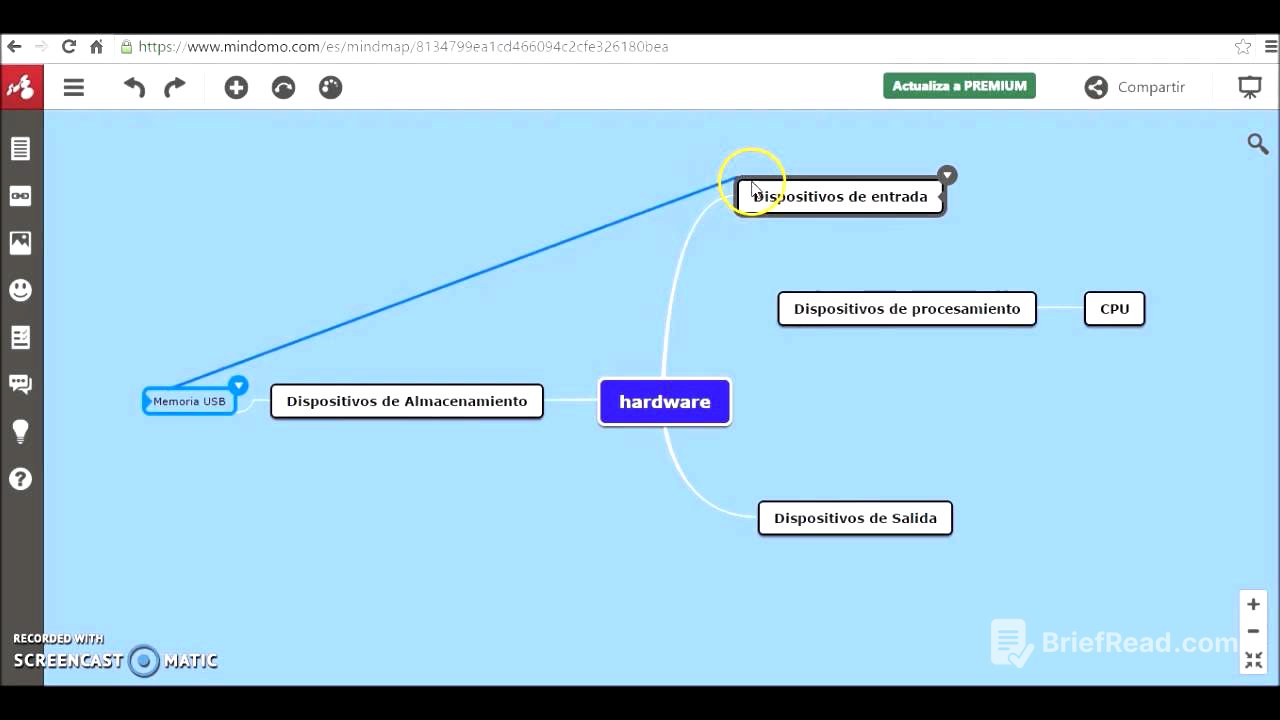Collapse the Dispositivos de entrada branch
Screen dimensions: 1280x720
[x=947, y=175]
